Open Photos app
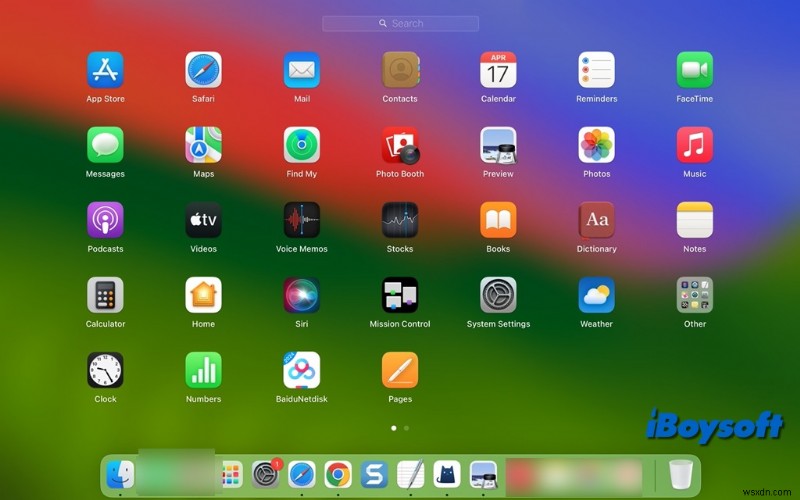 pos(596,145)
